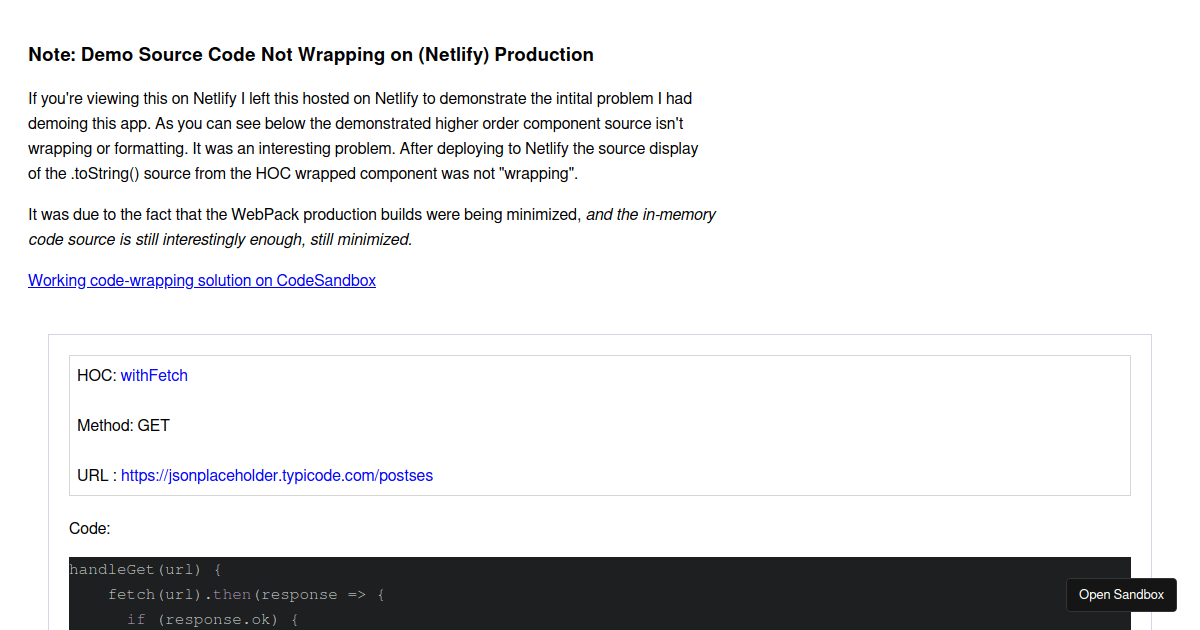1200x630 pixels.
Task: Click the URL : label
Action: 93,475
